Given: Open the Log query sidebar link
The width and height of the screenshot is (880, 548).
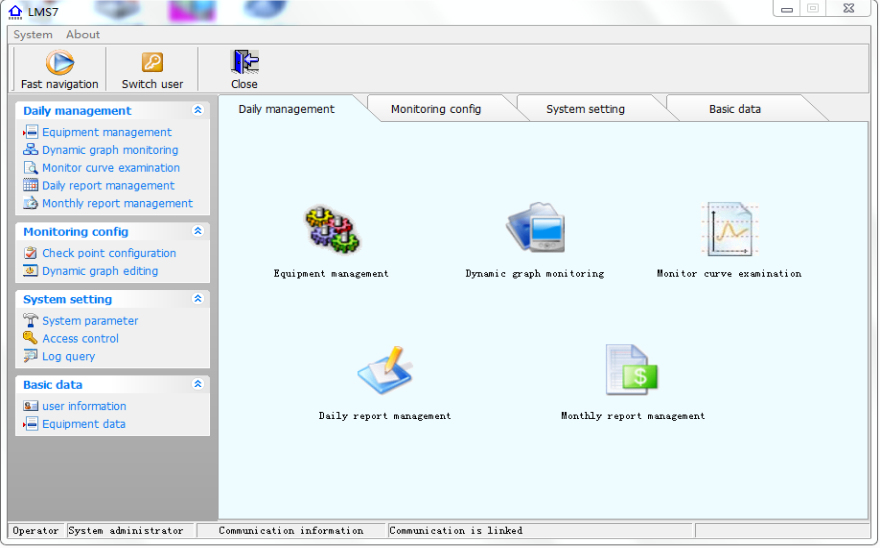Looking at the screenshot, I should pos(68,356).
